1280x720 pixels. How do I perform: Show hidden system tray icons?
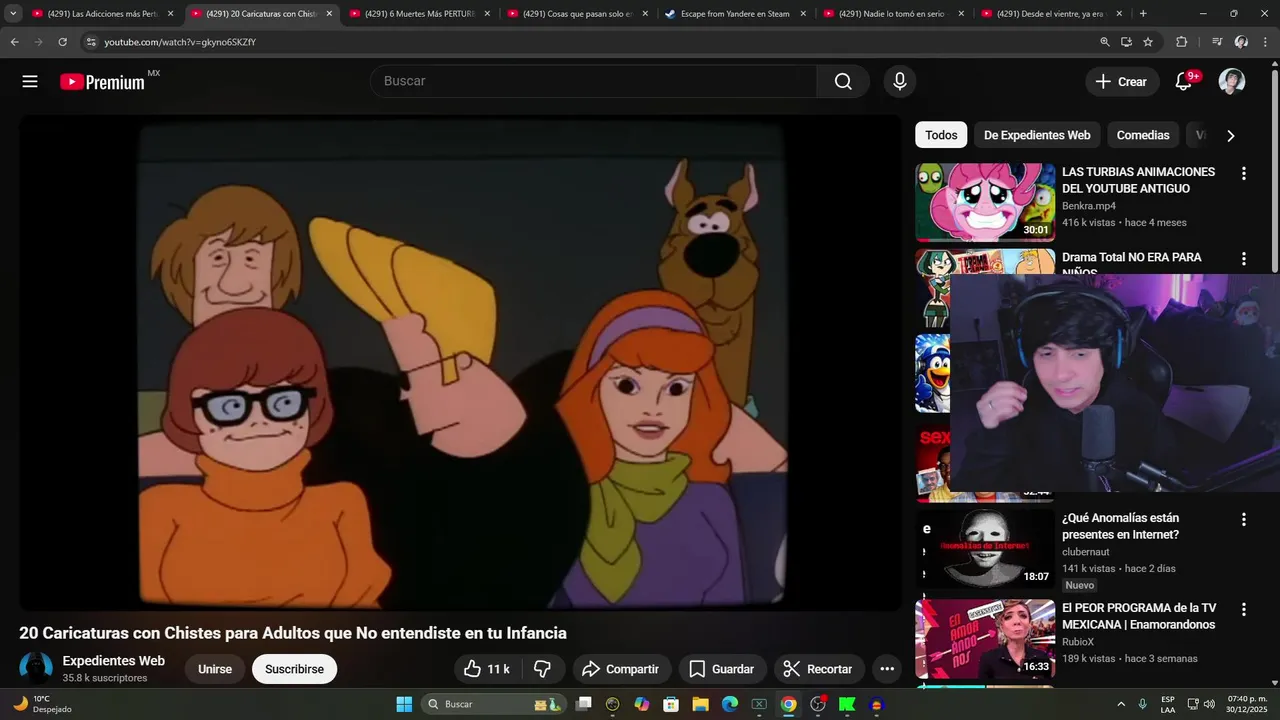(1120, 704)
